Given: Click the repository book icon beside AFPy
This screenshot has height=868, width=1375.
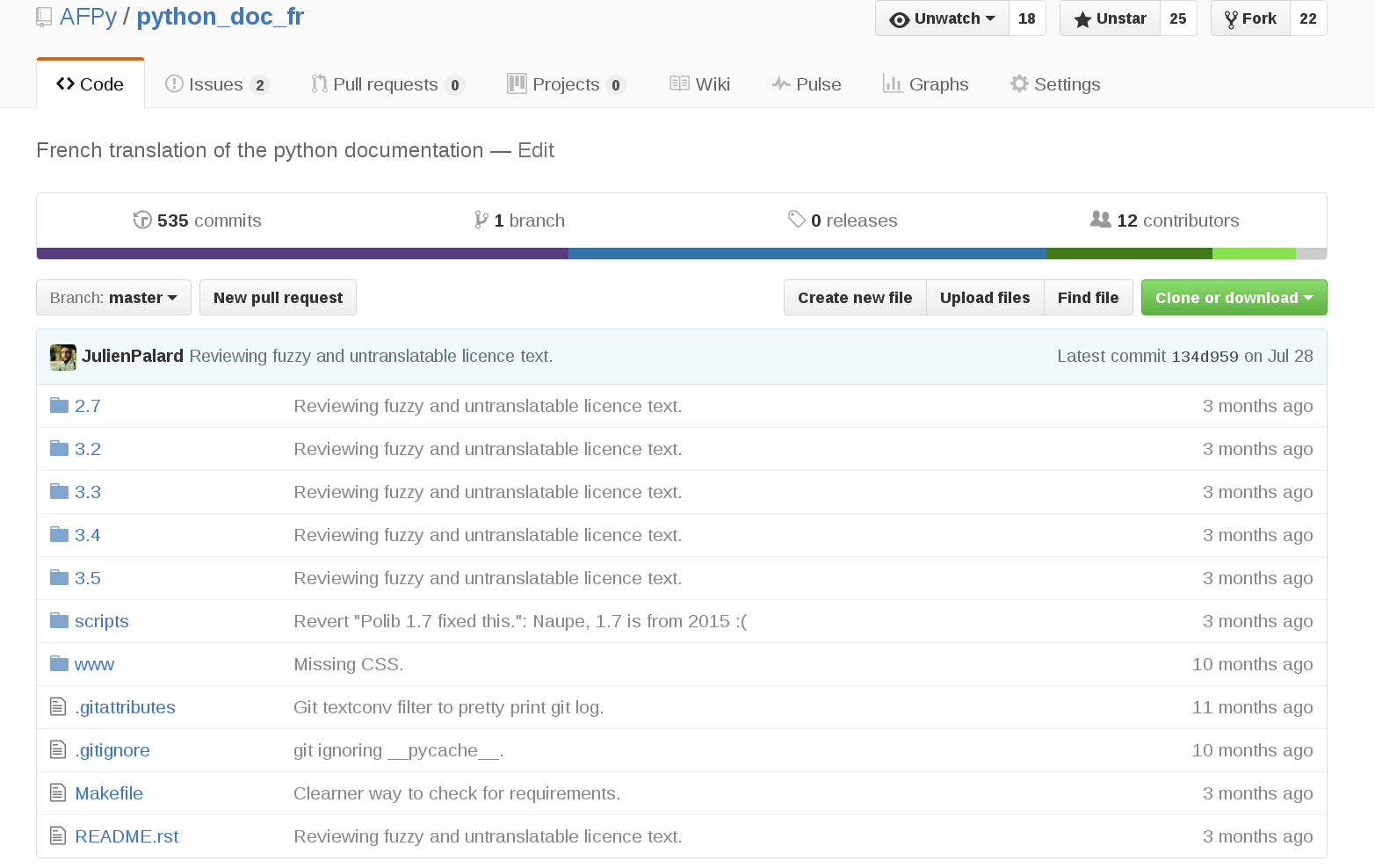Looking at the screenshot, I should [x=44, y=18].
